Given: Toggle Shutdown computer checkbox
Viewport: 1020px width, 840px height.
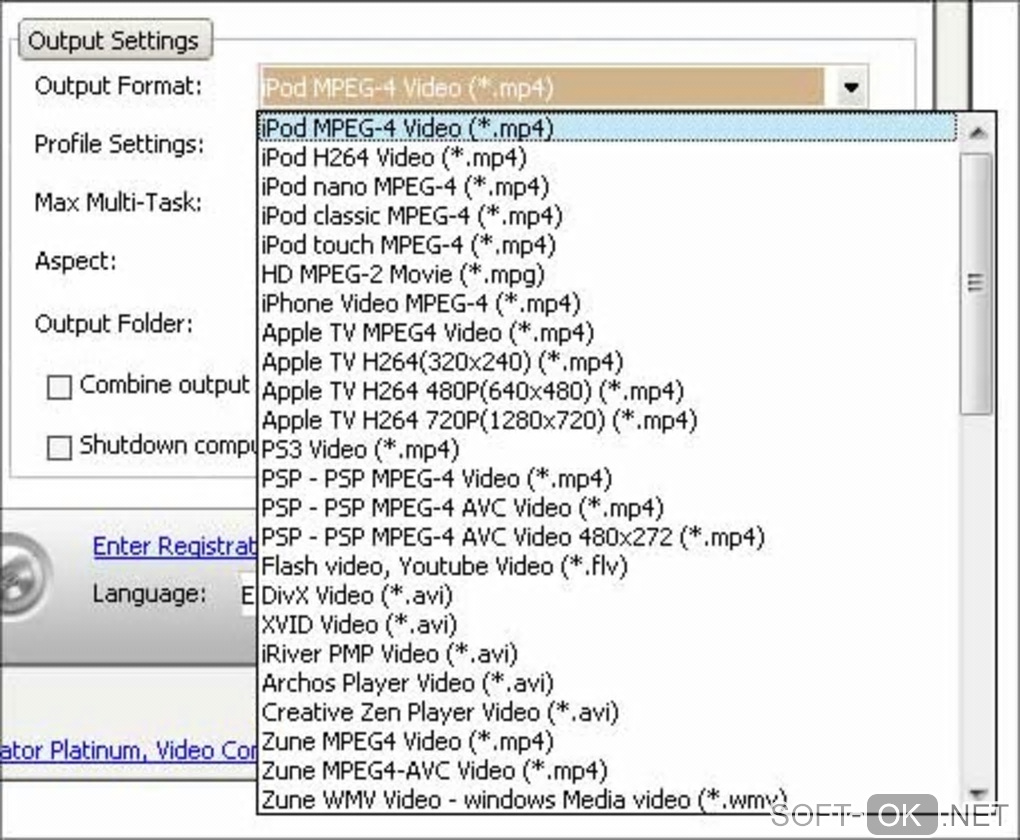Looking at the screenshot, I should pos(59,447).
